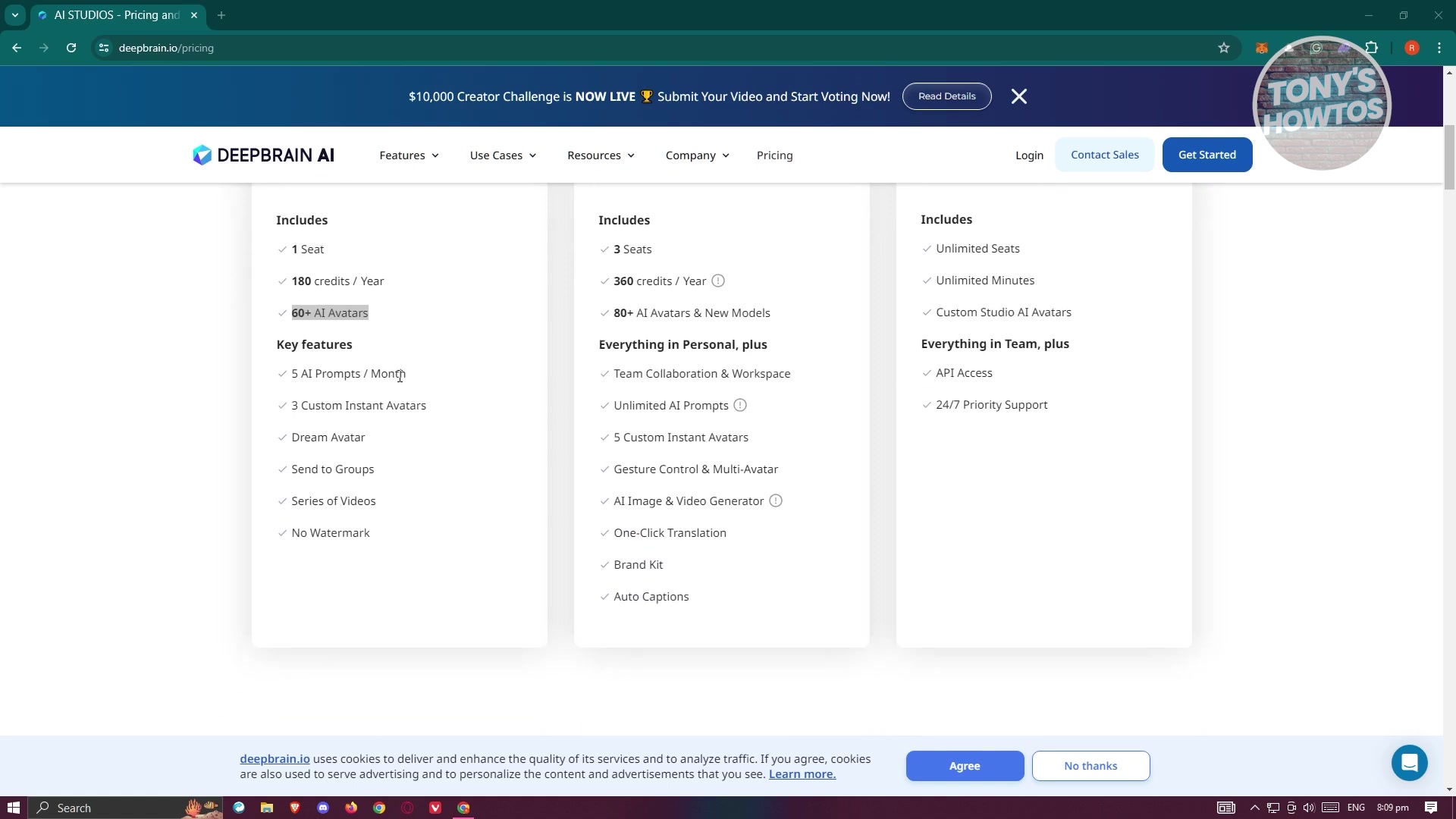Go back to previous page
The height and width of the screenshot is (819, 1456).
(17, 48)
